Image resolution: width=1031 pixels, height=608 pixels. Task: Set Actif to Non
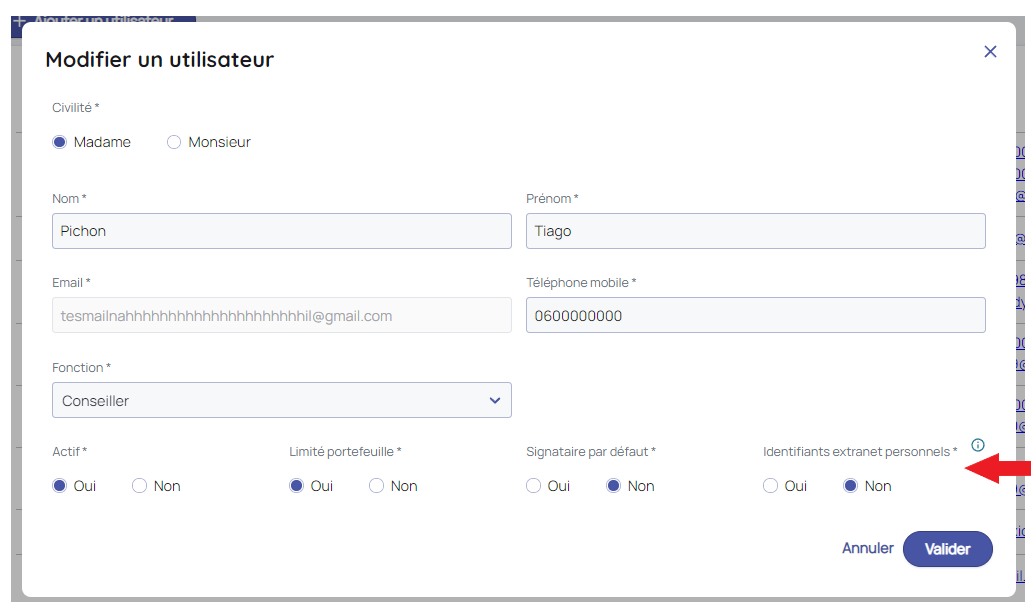[x=140, y=486]
